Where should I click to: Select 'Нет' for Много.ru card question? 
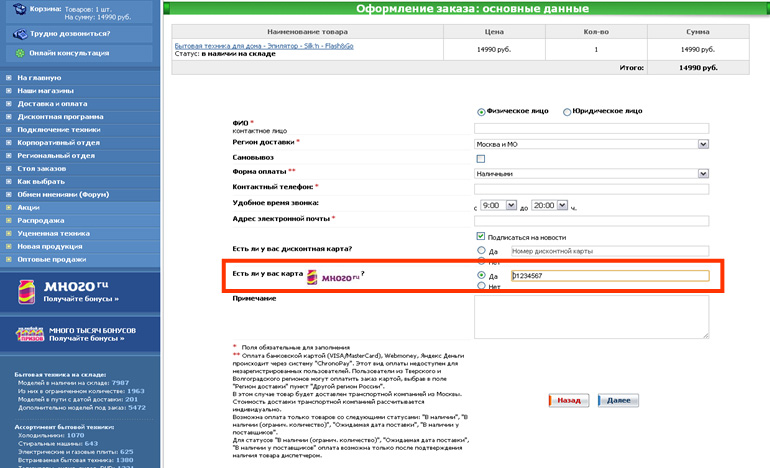click(x=481, y=286)
